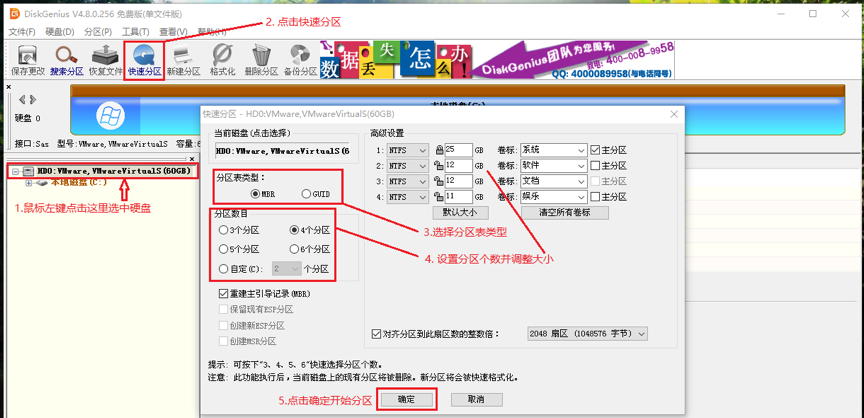Click size field of partition 4 (11 GB)

459,197
